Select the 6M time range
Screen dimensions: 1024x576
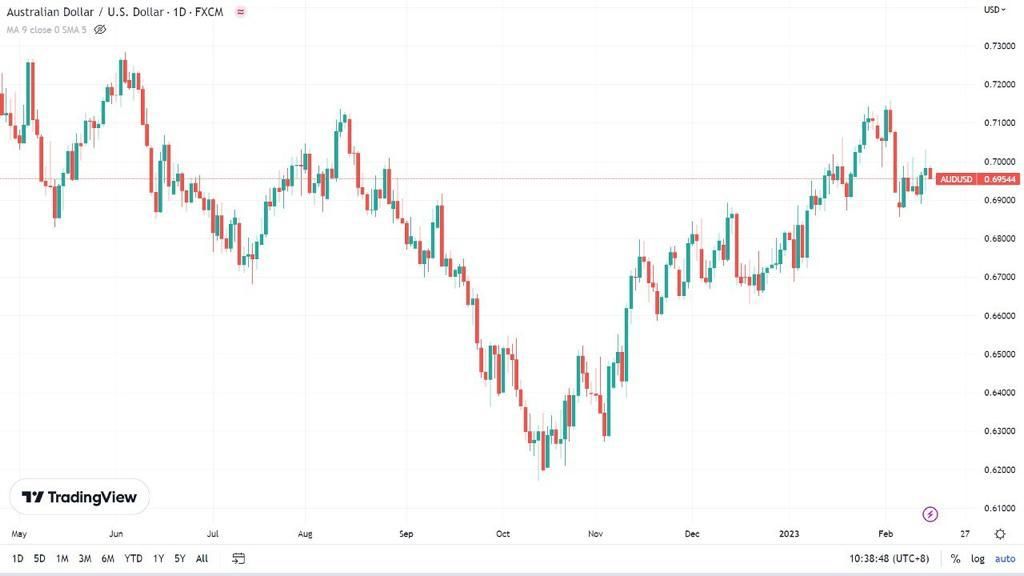108,558
